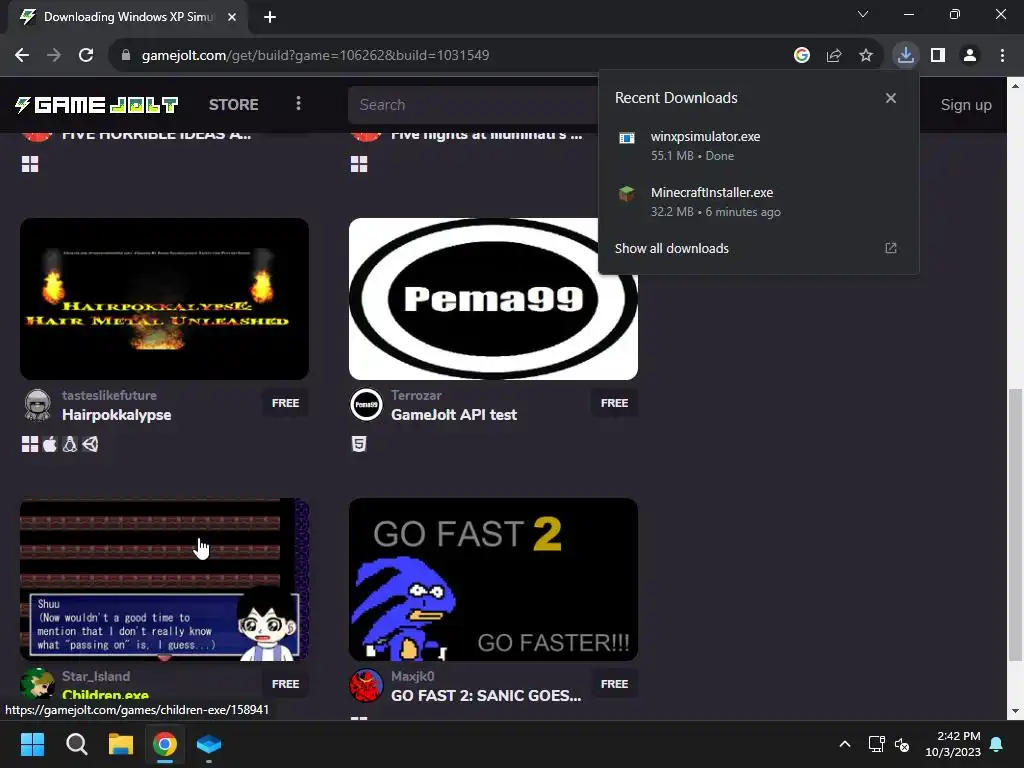Open File Explorer from taskbar
The height and width of the screenshot is (768, 1024).
point(121,744)
